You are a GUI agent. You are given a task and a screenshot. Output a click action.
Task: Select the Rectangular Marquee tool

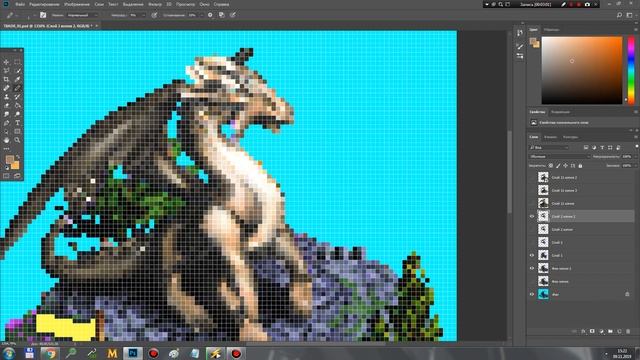(17, 62)
